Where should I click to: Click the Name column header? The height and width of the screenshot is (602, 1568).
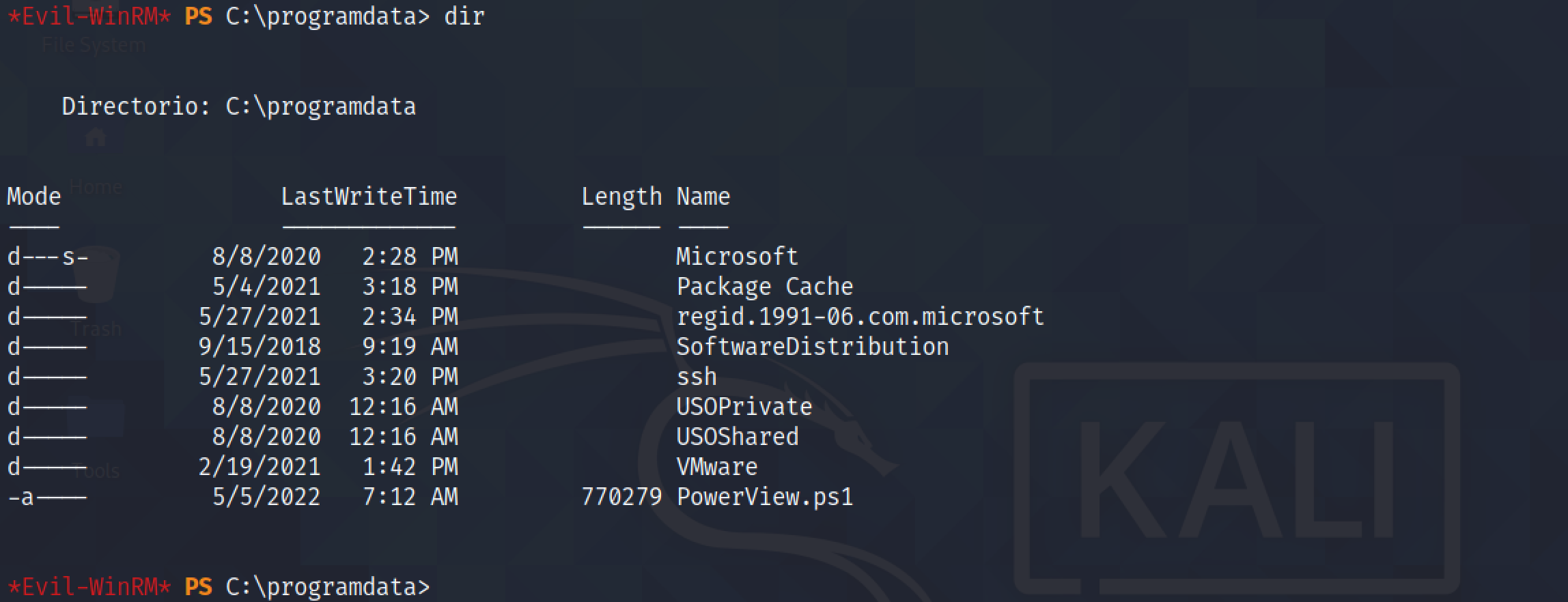(x=703, y=197)
